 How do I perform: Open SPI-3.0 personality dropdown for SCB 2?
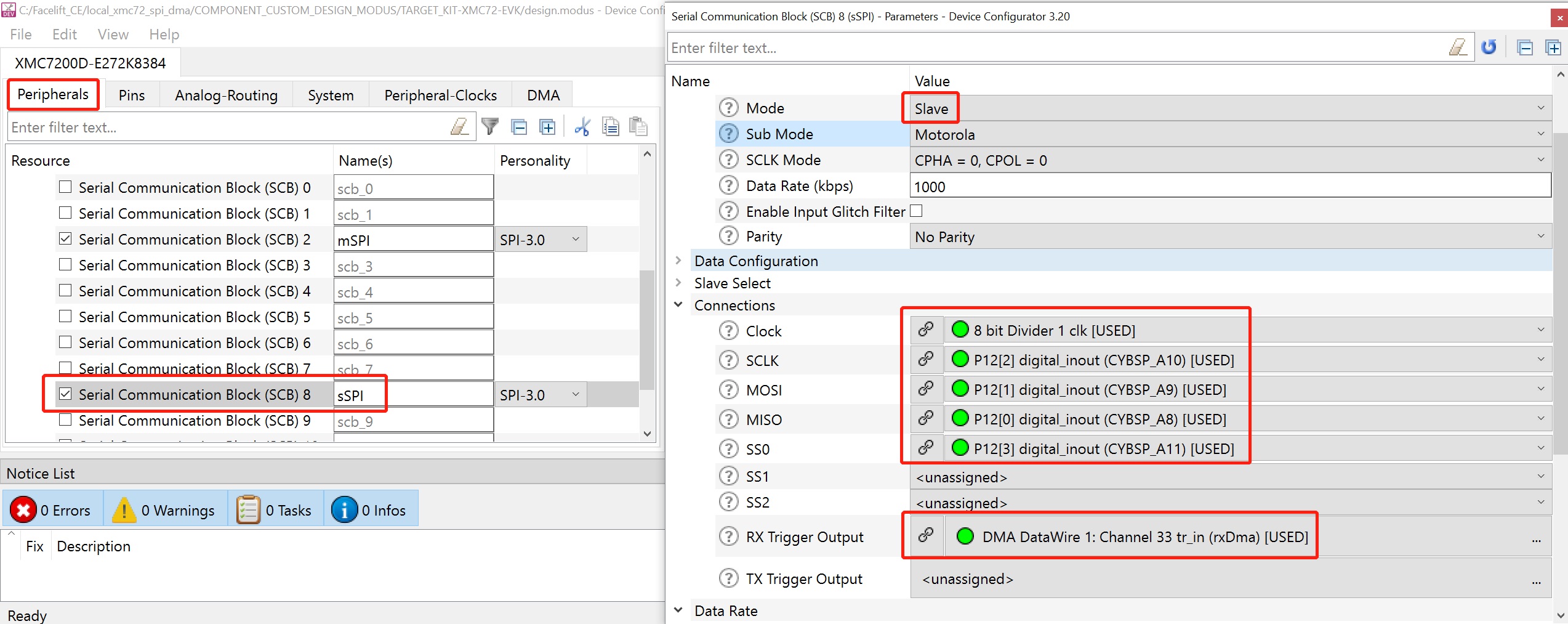coord(541,240)
